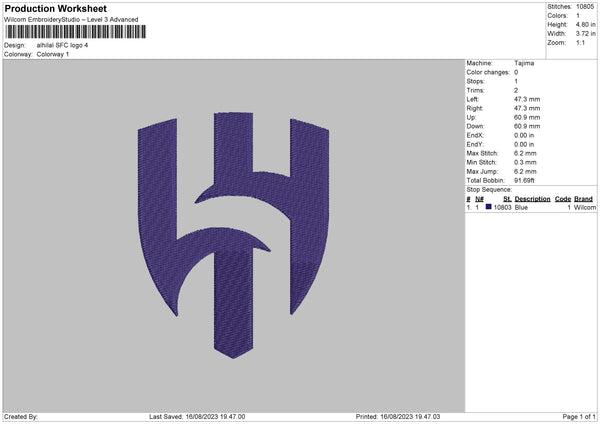This screenshot has width=600, height=424.
Task: Click the Zoom 1:1 value
Action: [580, 43]
